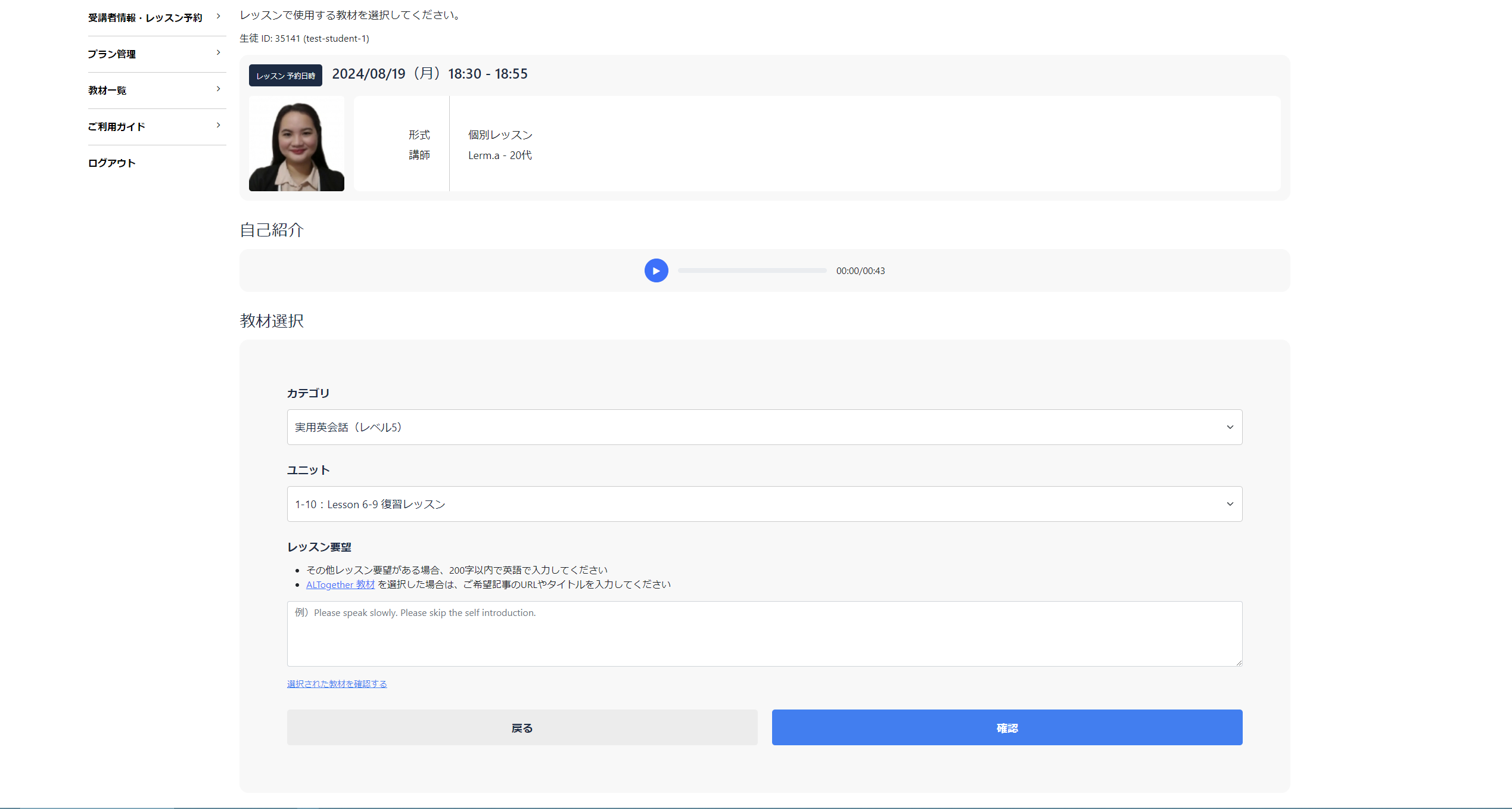Open the ALTogether 教材 link

pyautogui.click(x=340, y=585)
